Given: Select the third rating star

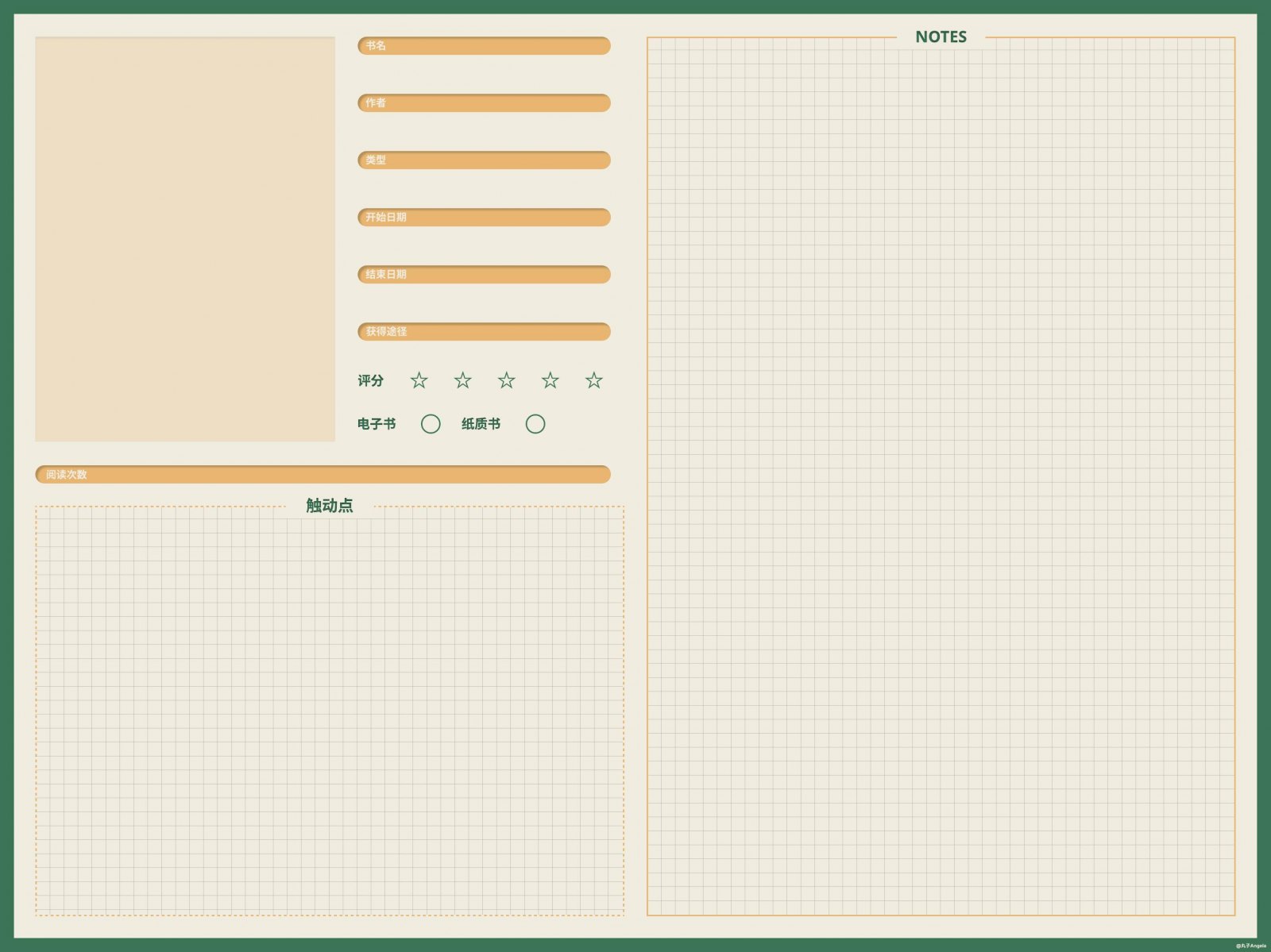Looking at the screenshot, I should pos(507,380).
